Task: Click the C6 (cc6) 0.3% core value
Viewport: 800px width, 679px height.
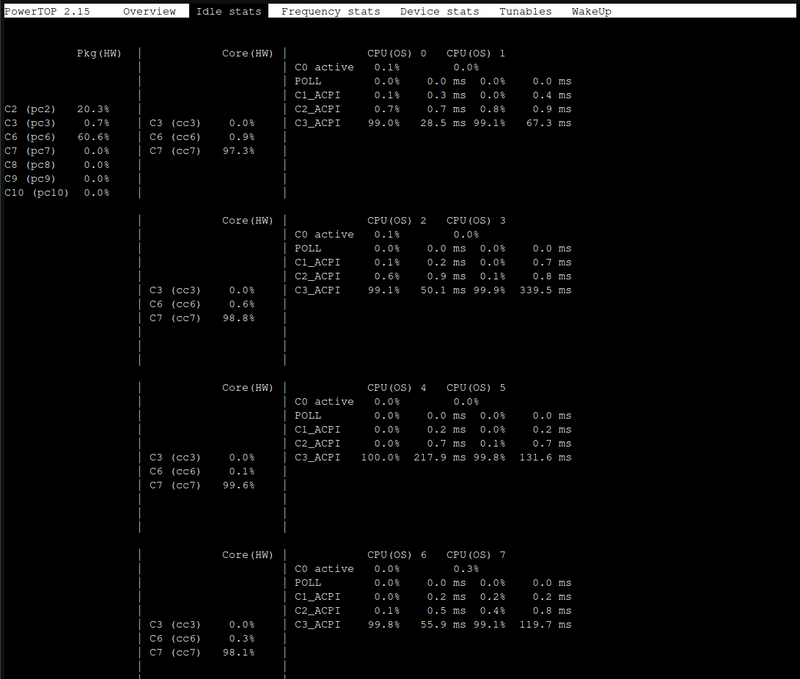Action: click(242, 638)
